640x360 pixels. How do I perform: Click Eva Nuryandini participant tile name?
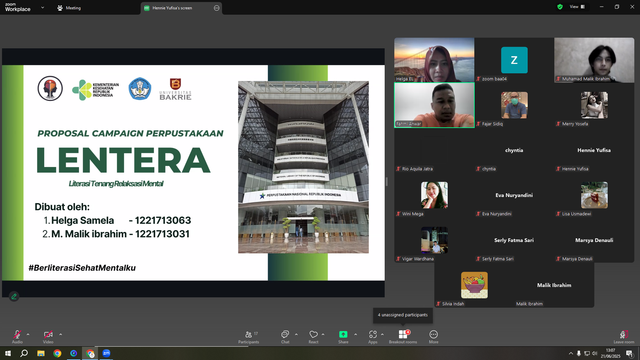514,195
